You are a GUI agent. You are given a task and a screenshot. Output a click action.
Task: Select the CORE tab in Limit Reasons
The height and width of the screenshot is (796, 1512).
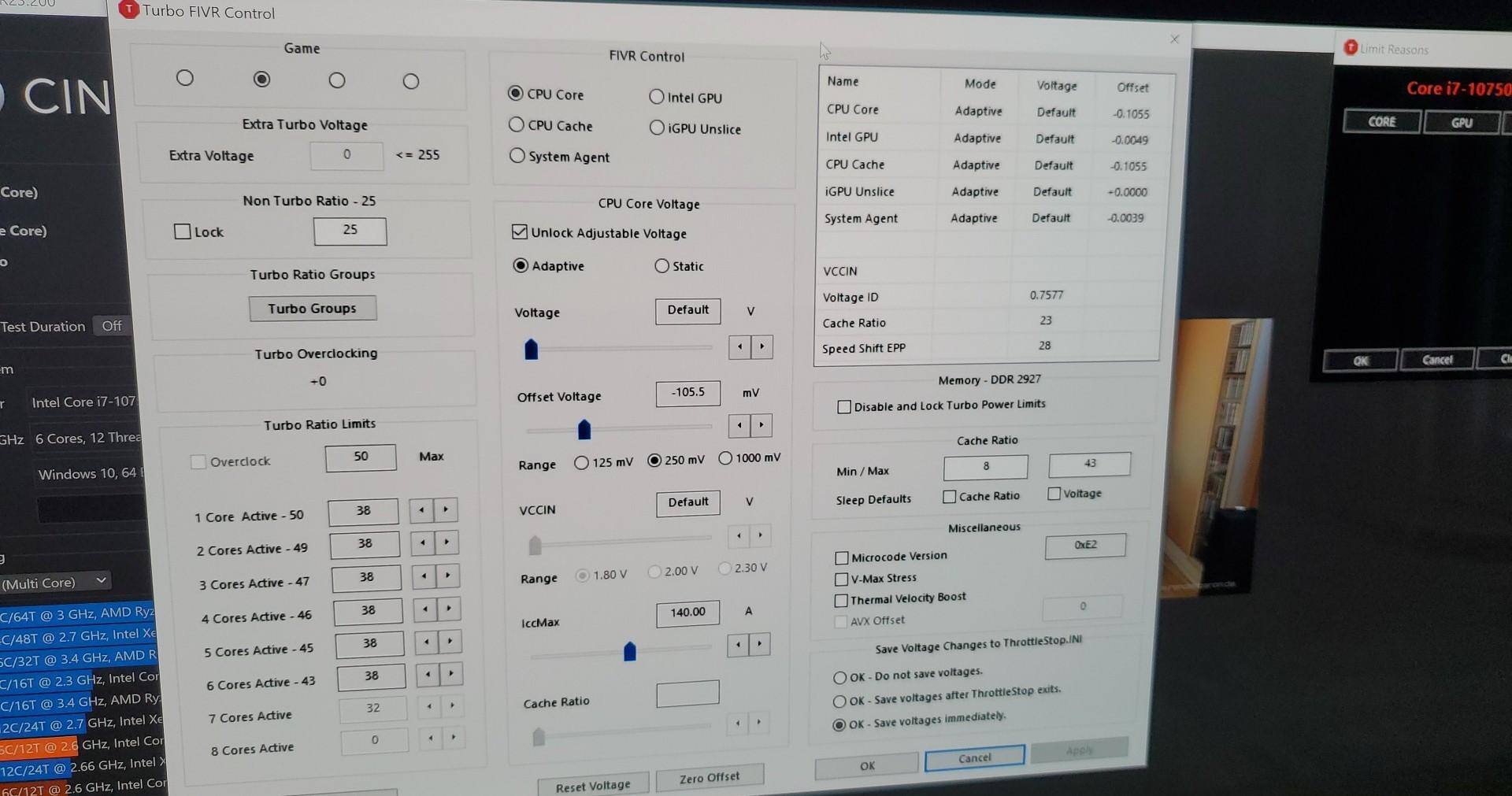click(x=1381, y=122)
